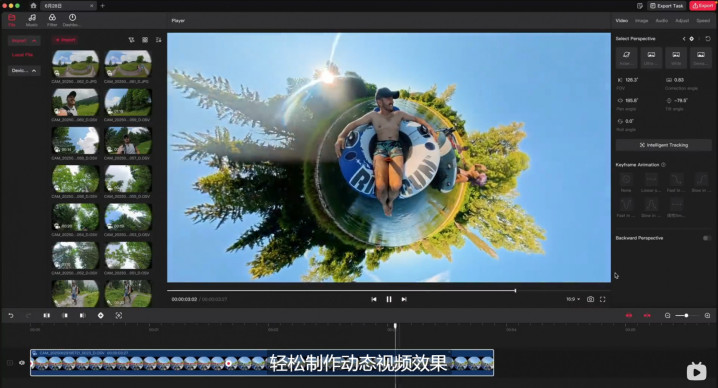This screenshot has width=718, height=388.
Task: Edit the roll angle value 0.0°
Action: (629, 121)
